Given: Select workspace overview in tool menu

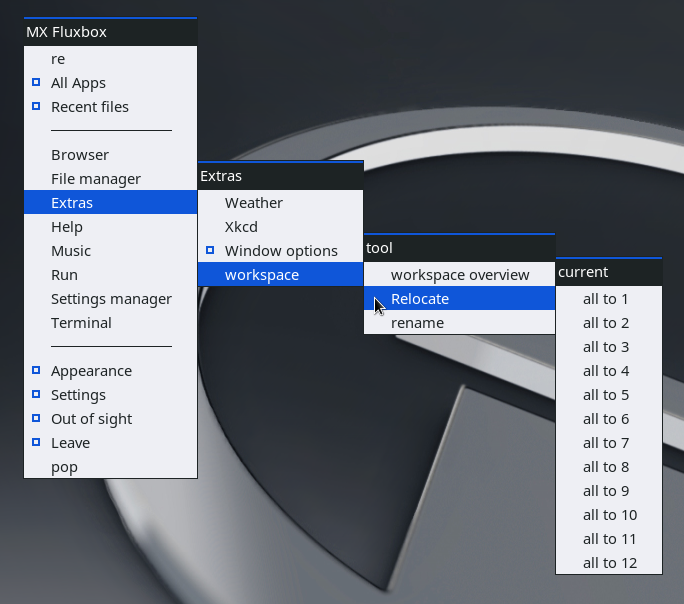Looking at the screenshot, I should click(459, 274).
